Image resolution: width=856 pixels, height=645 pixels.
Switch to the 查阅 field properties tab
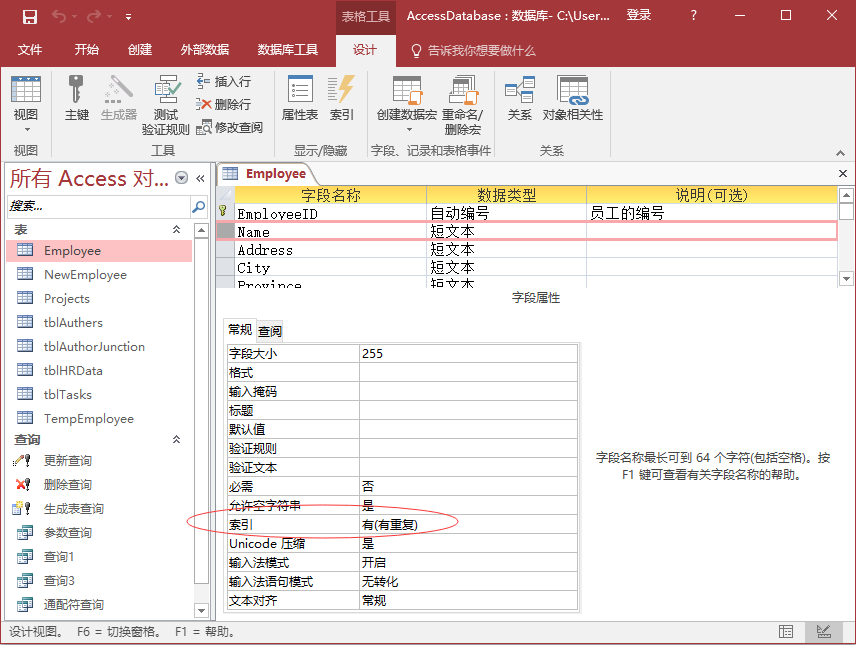click(x=270, y=331)
